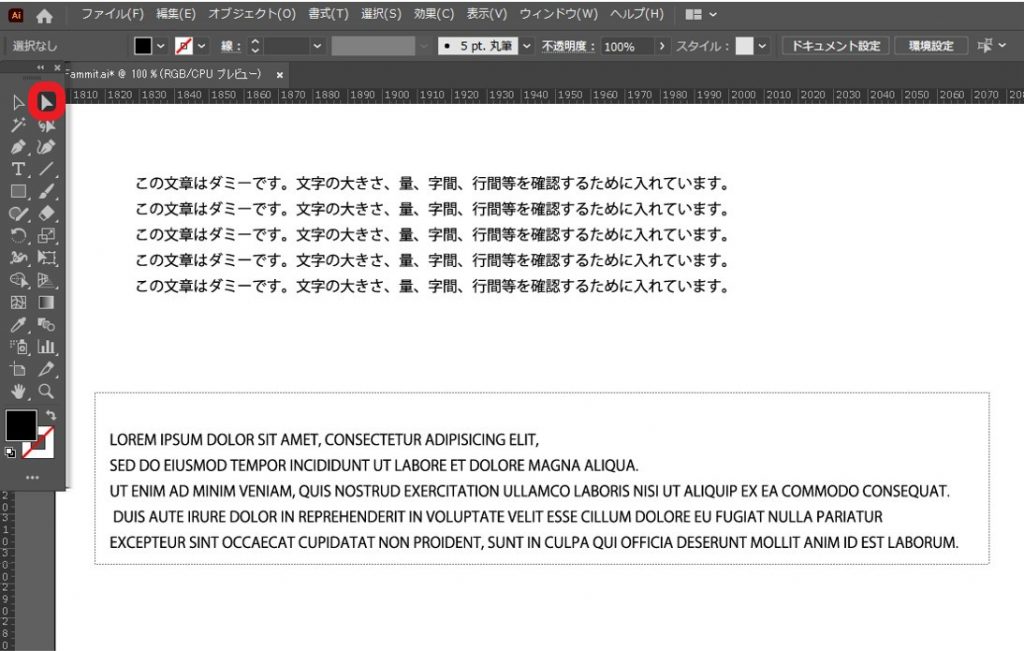Click the large black fill box in toolbar
1024x651 pixels.
click(21, 426)
